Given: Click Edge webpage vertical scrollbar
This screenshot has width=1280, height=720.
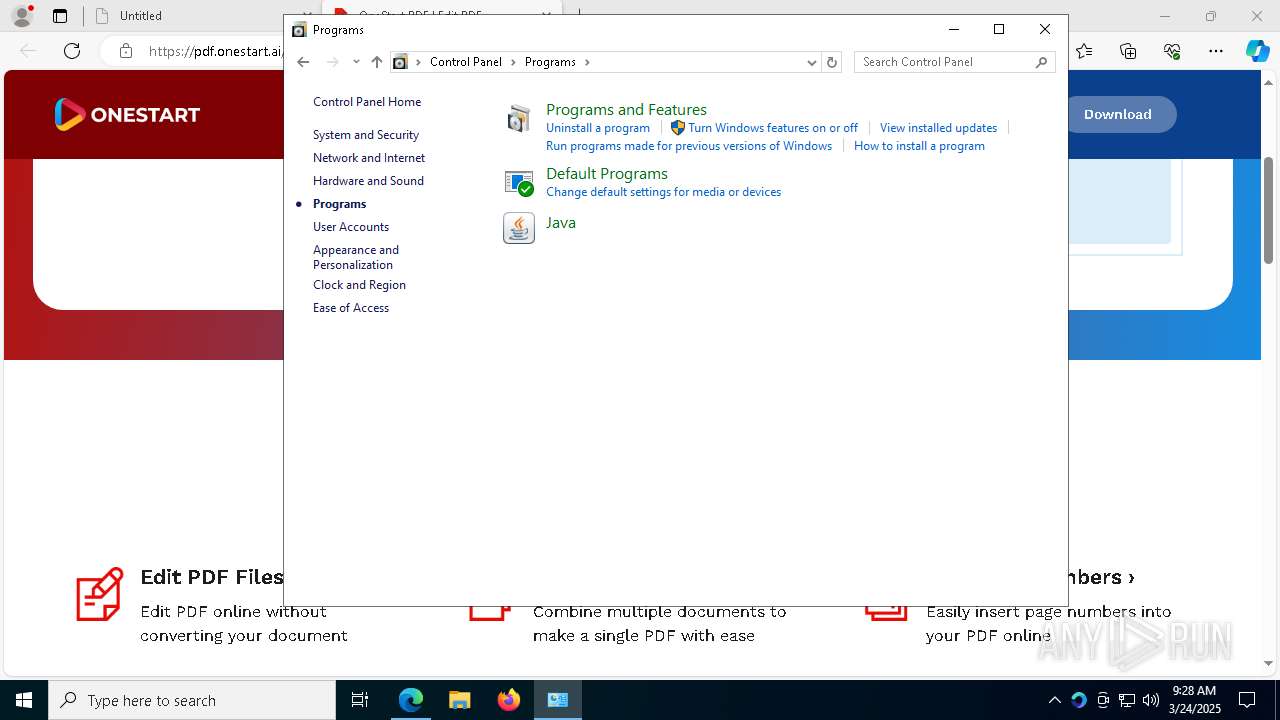Looking at the screenshot, I should [1269, 210].
